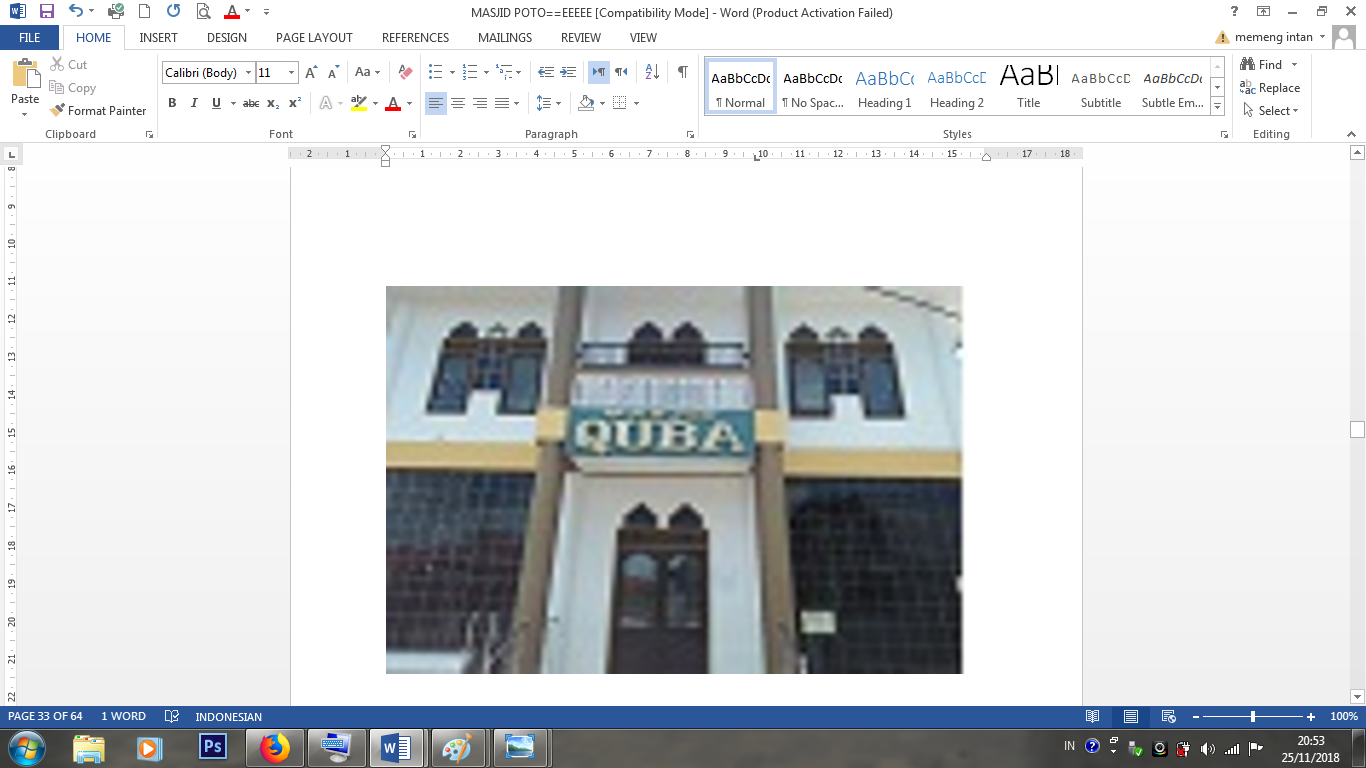Switch to Web Layout view in status bar
Screen dimensions: 1366x768
(1168, 717)
